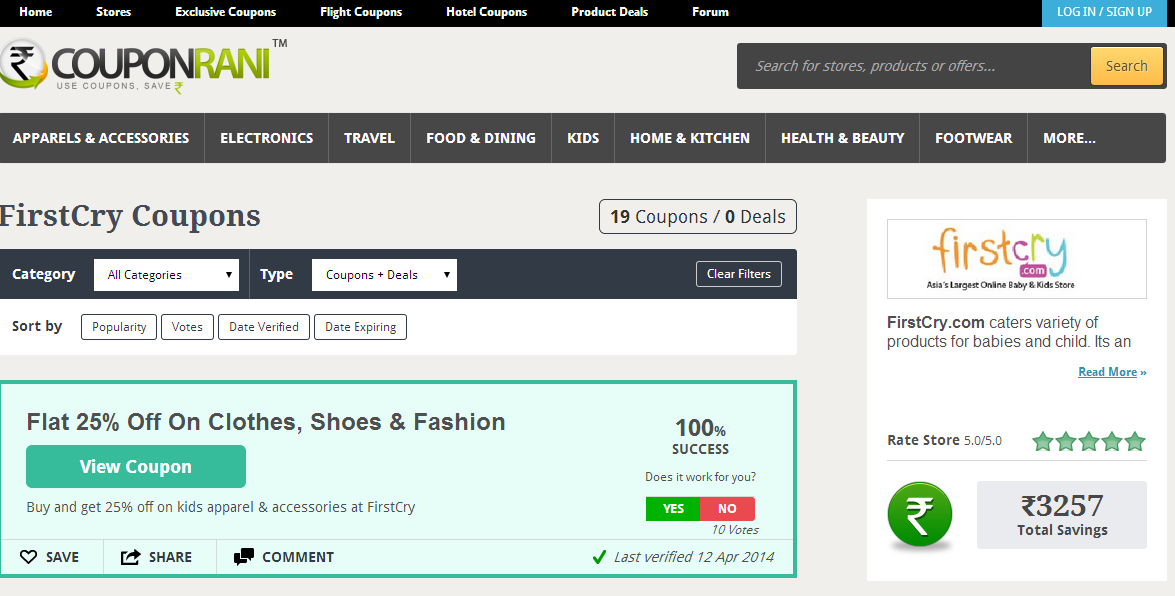Rate the store five stars

click(x=1134, y=441)
